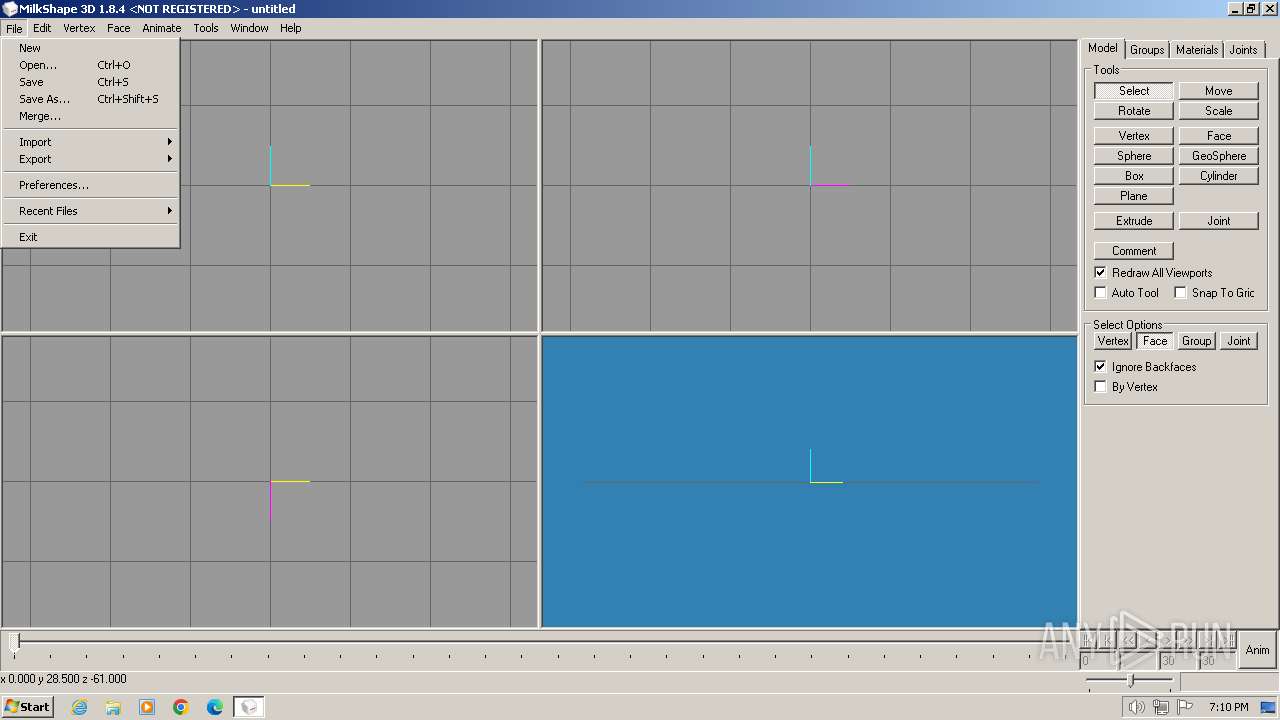Click the step forward '>>' playback button

tap(1187, 640)
